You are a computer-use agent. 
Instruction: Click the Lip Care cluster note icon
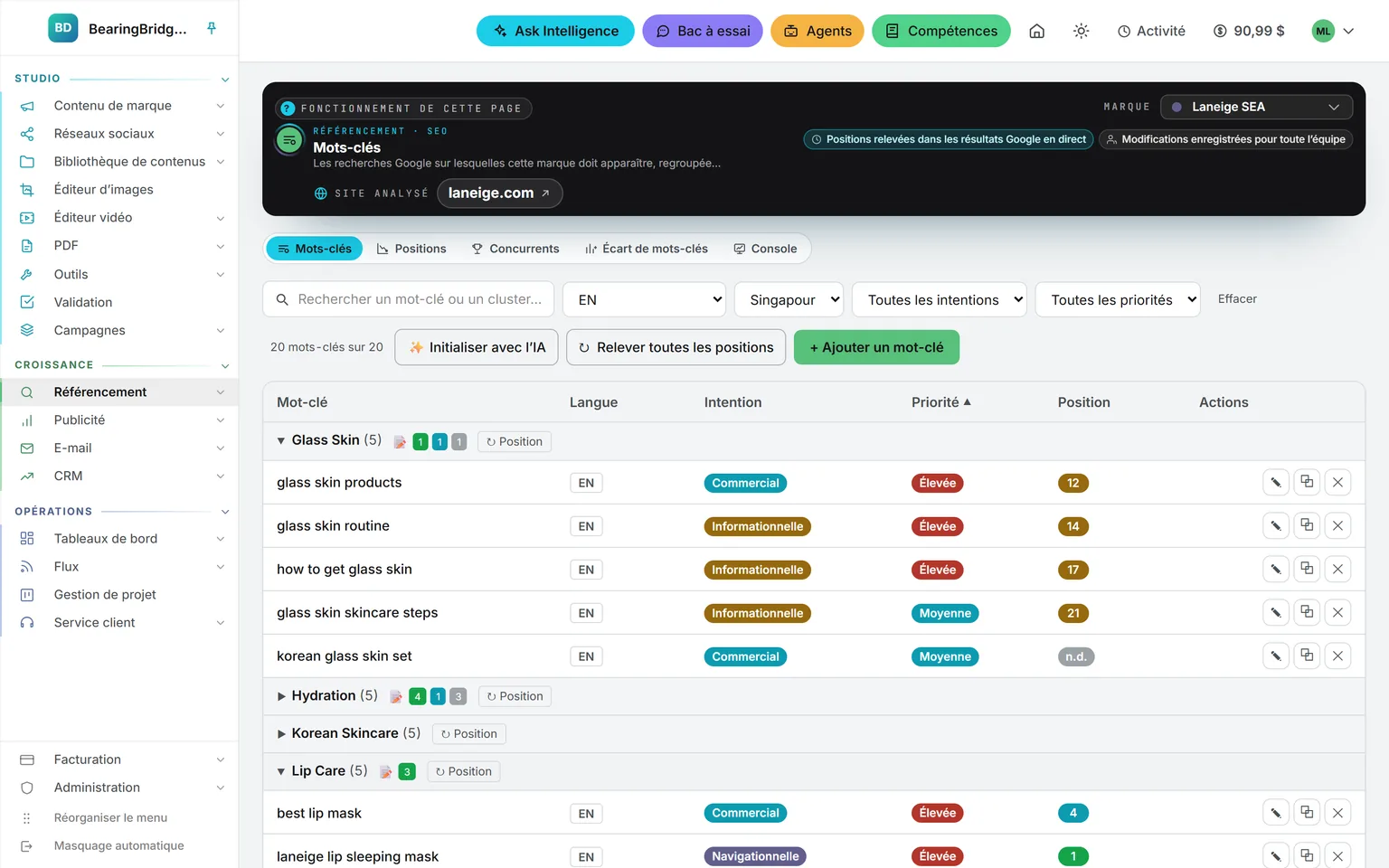386,772
